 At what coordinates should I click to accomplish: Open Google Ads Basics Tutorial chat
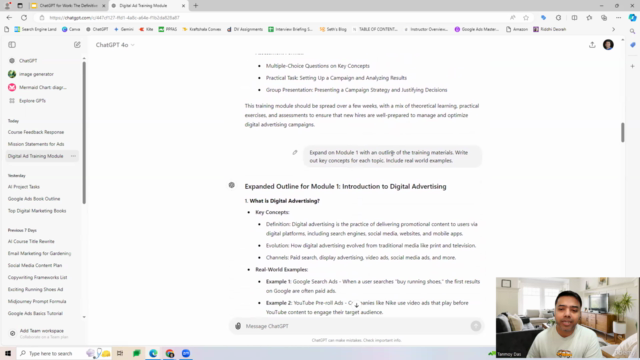pos(35,313)
